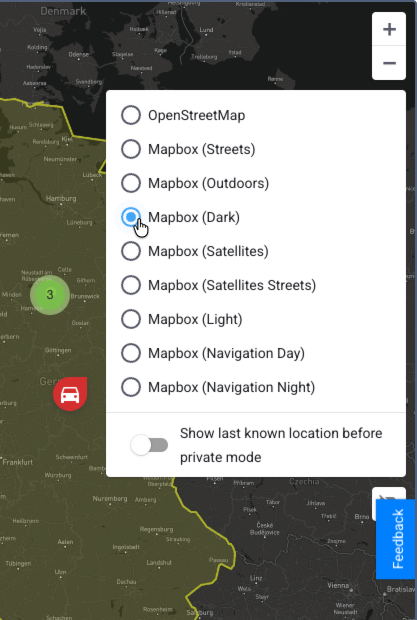Select Mapbox (Navigation Day) radio button
Image resolution: width=417 pixels, height=620 pixels.
point(131,353)
